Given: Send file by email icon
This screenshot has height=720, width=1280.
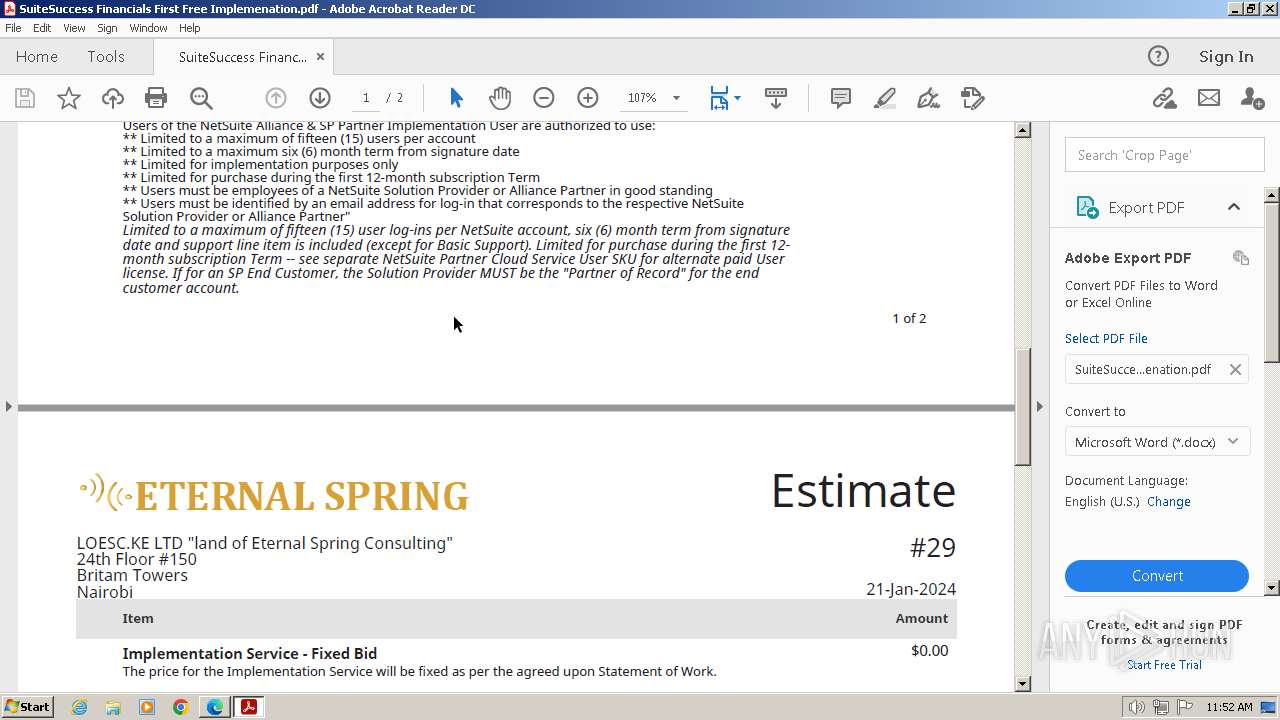Looking at the screenshot, I should pyautogui.click(x=1209, y=98).
